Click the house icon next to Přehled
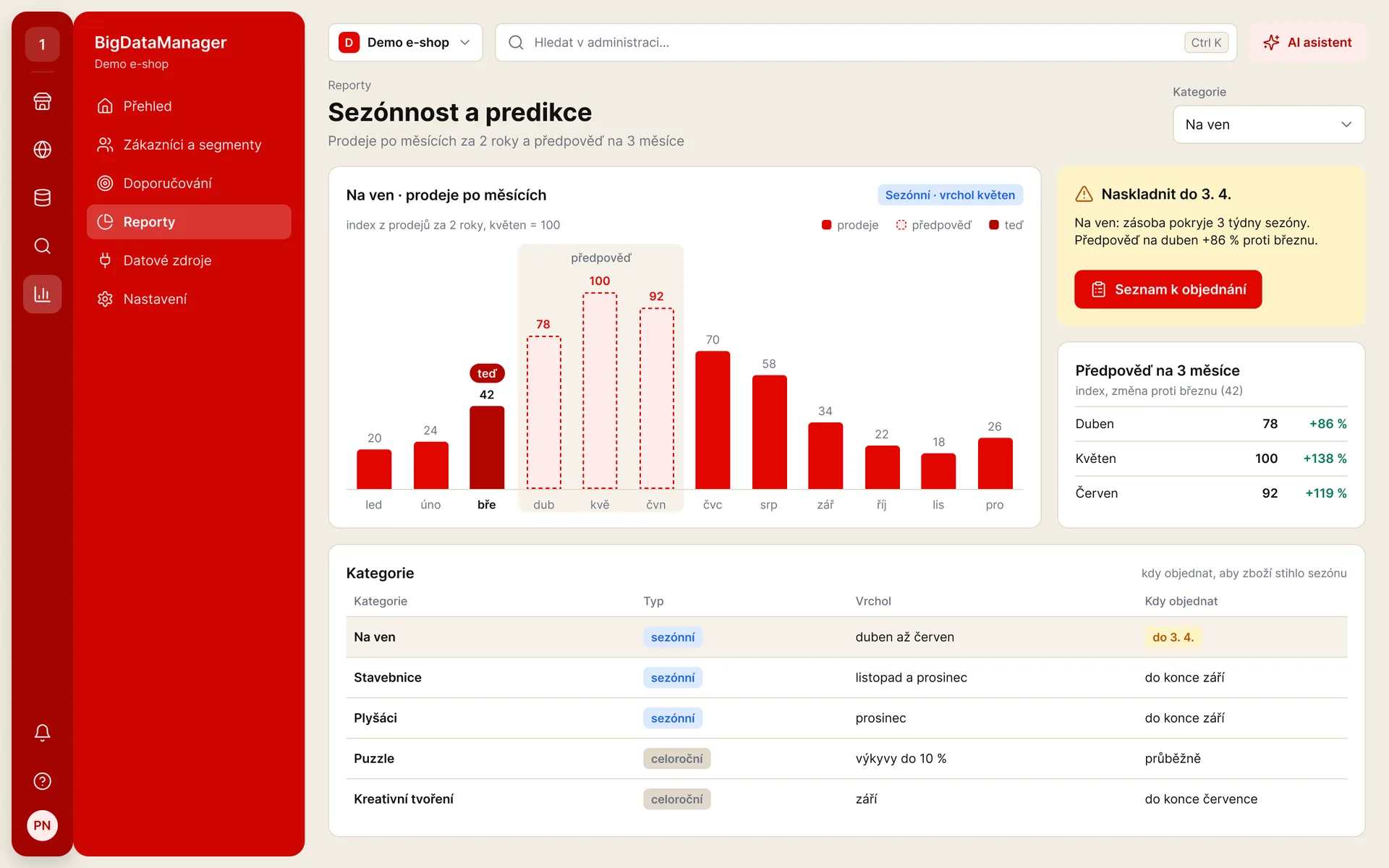 click(x=105, y=106)
